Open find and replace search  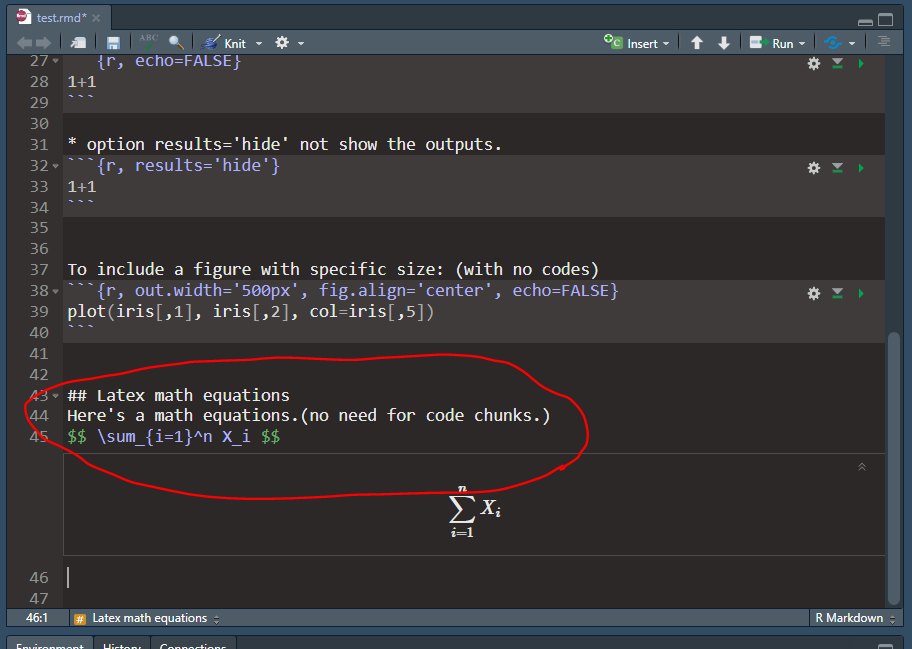pyautogui.click(x=176, y=42)
